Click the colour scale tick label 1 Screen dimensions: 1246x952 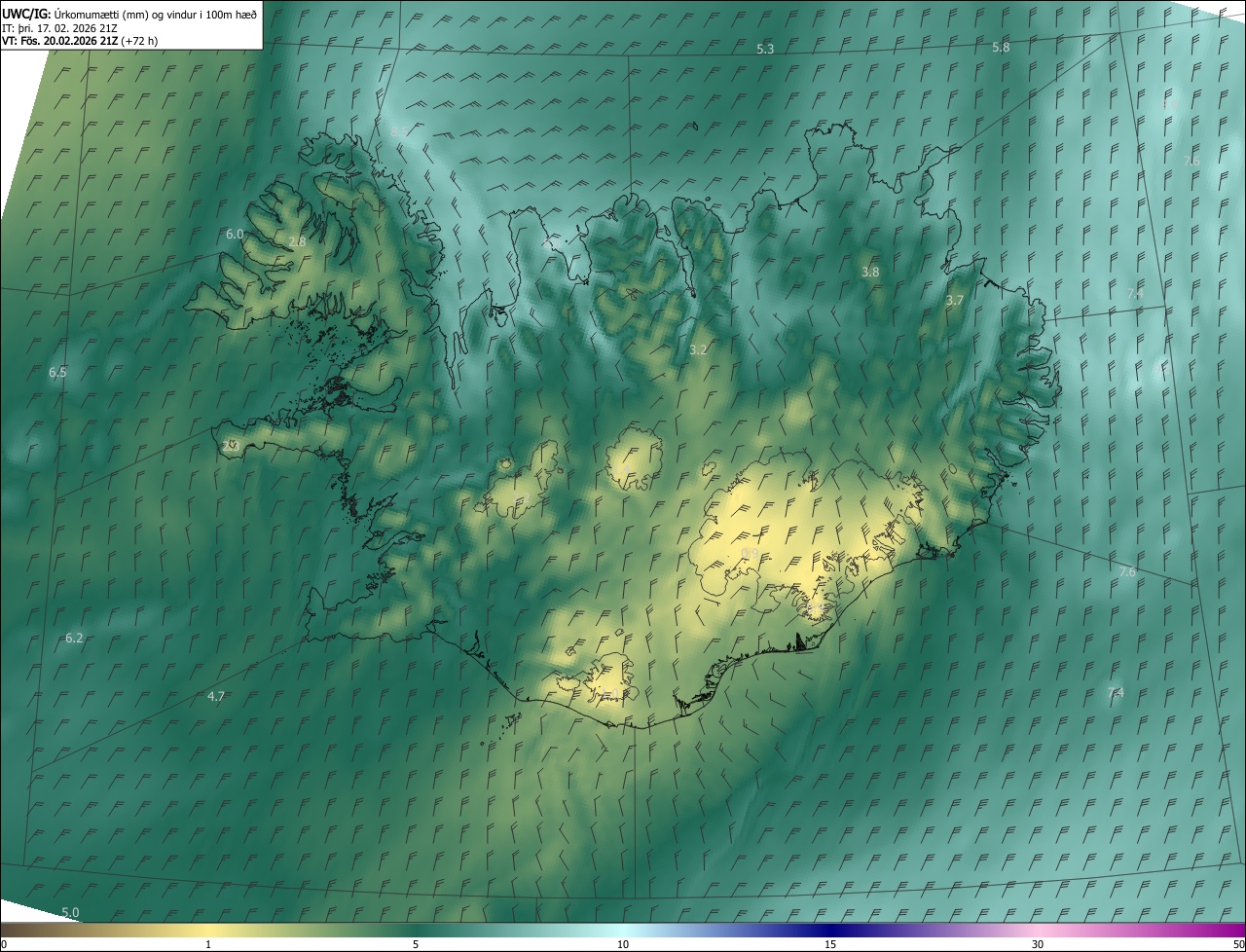(x=208, y=945)
